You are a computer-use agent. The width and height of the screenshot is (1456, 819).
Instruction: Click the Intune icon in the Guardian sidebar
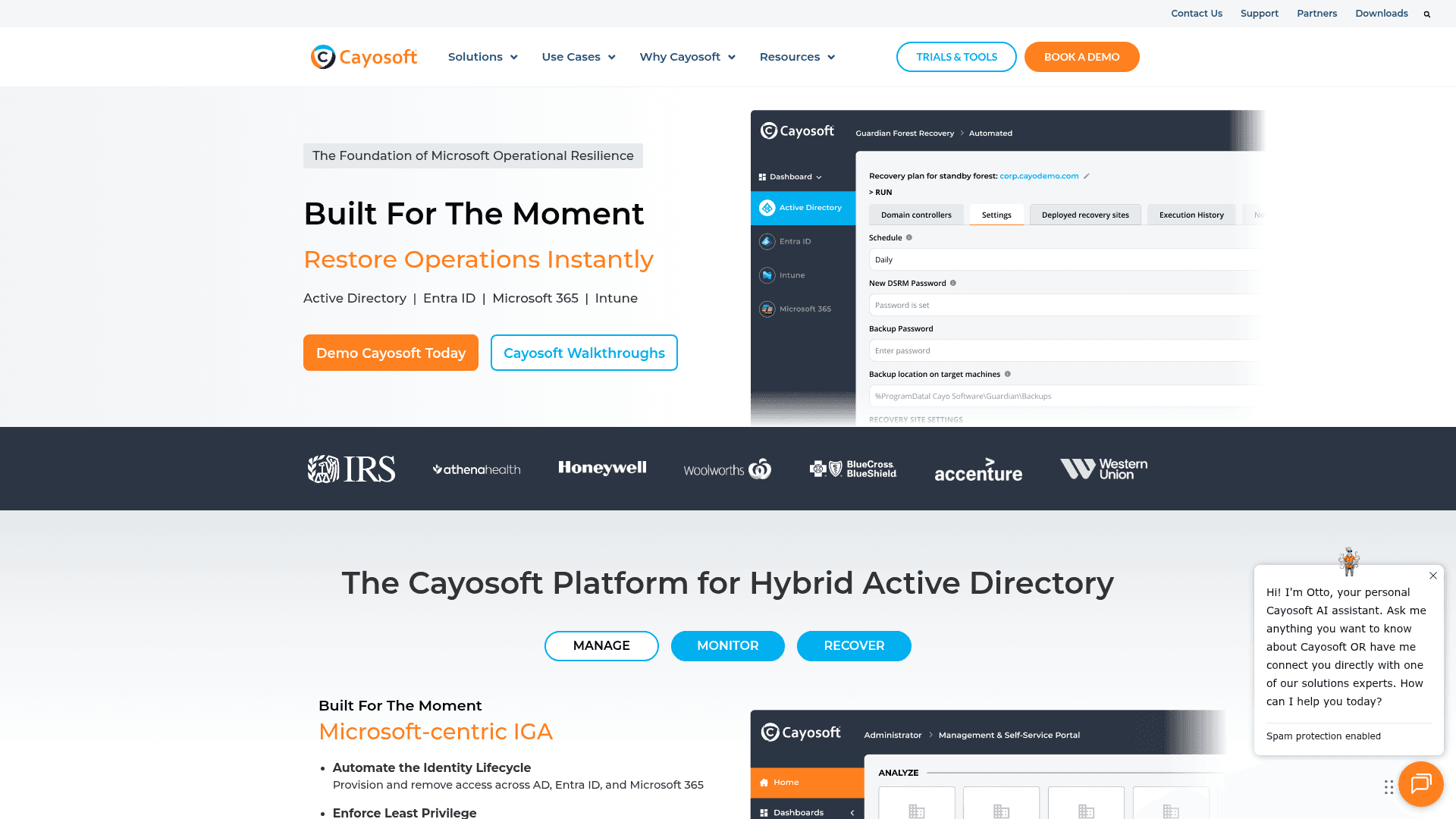tap(767, 275)
